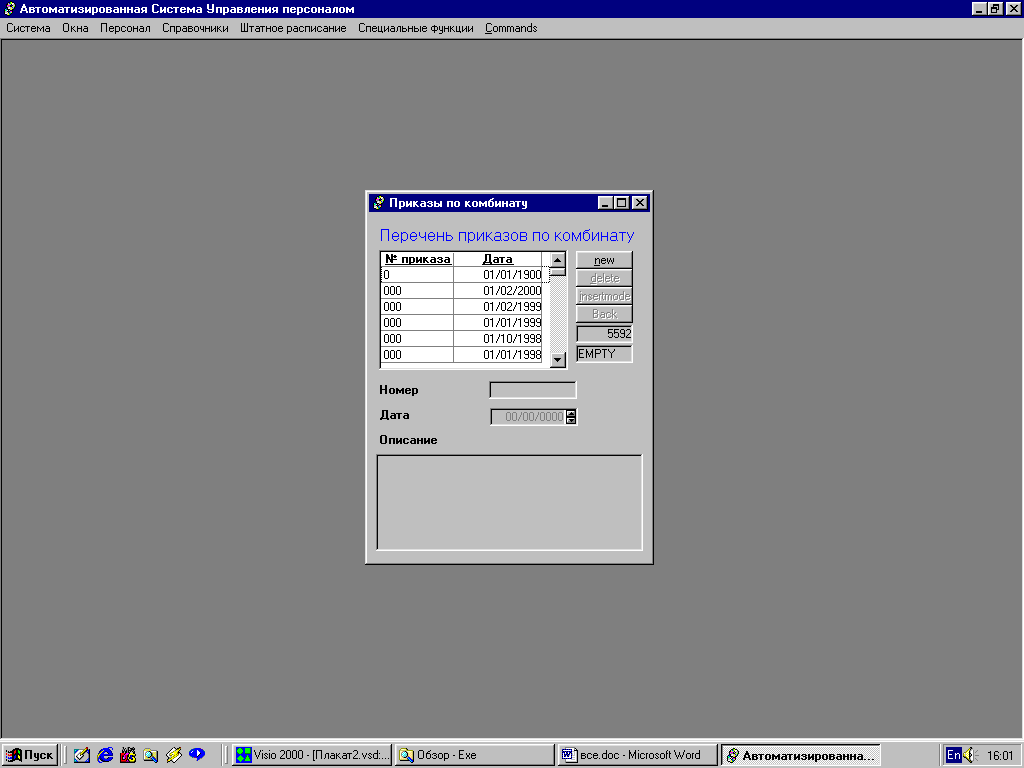Open the Штатное расписание menu
Viewport: 1024px width, 768px height.
coord(293,28)
